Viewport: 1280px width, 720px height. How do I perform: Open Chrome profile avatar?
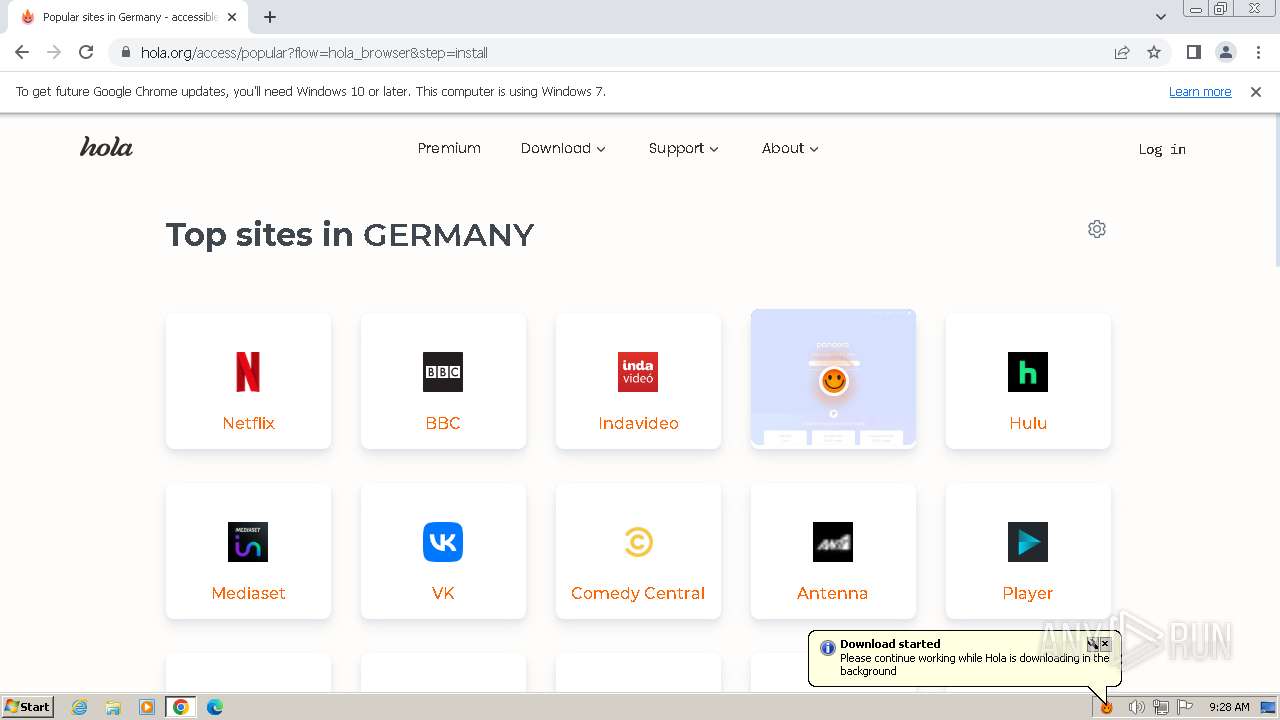point(1225,52)
